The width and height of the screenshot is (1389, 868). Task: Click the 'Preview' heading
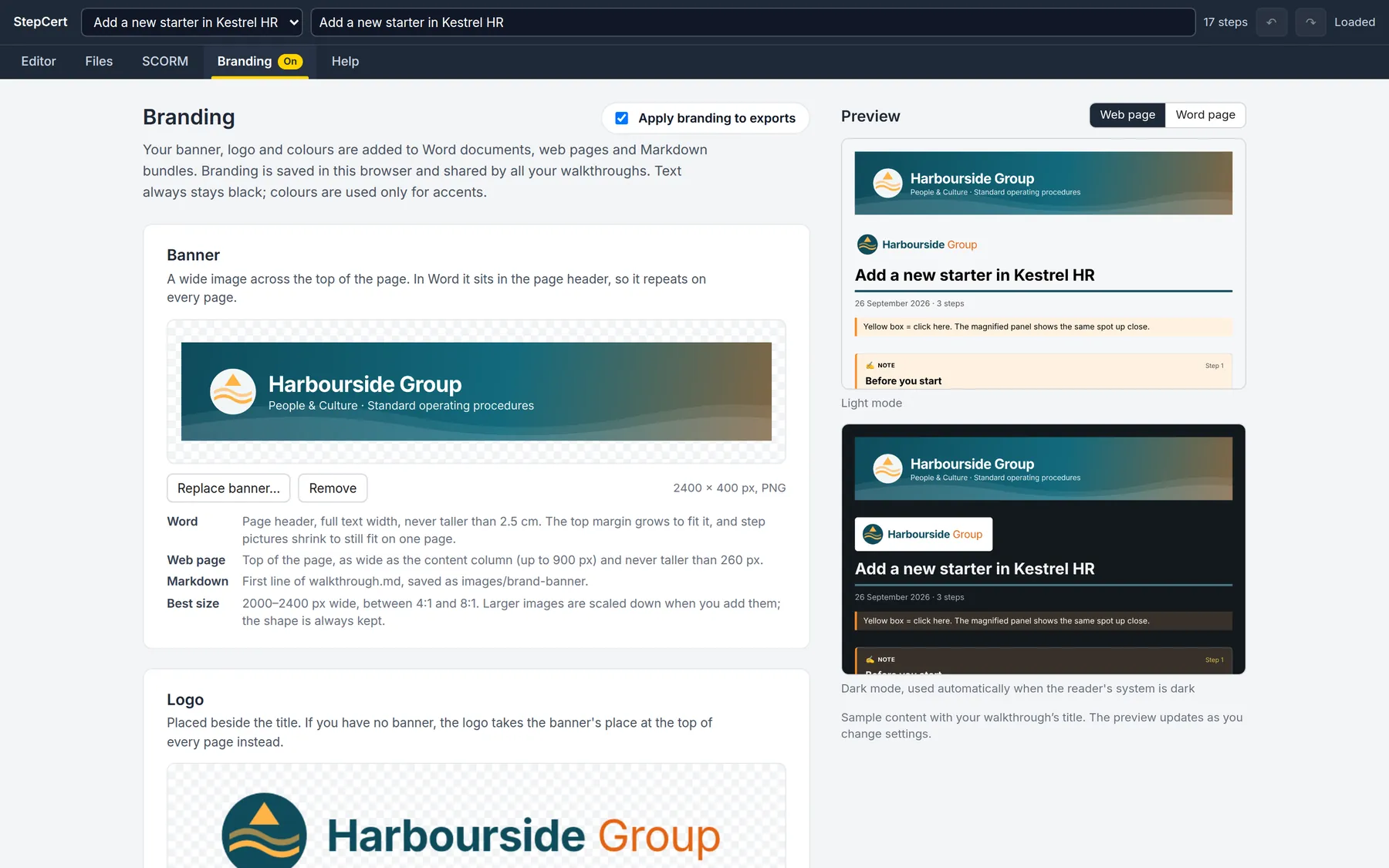(x=870, y=117)
